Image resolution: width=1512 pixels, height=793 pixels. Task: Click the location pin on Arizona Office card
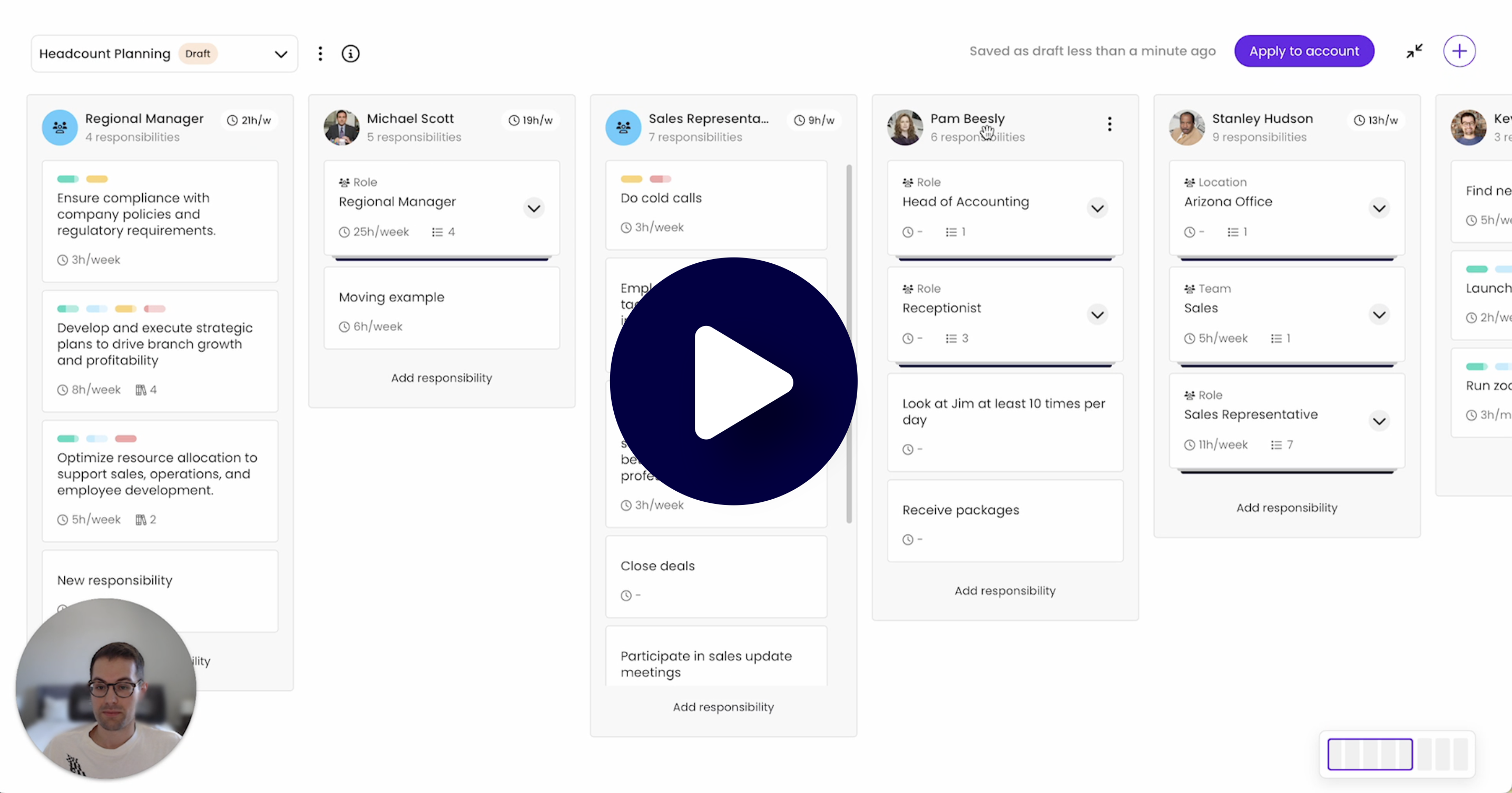pyautogui.click(x=1189, y=182)
